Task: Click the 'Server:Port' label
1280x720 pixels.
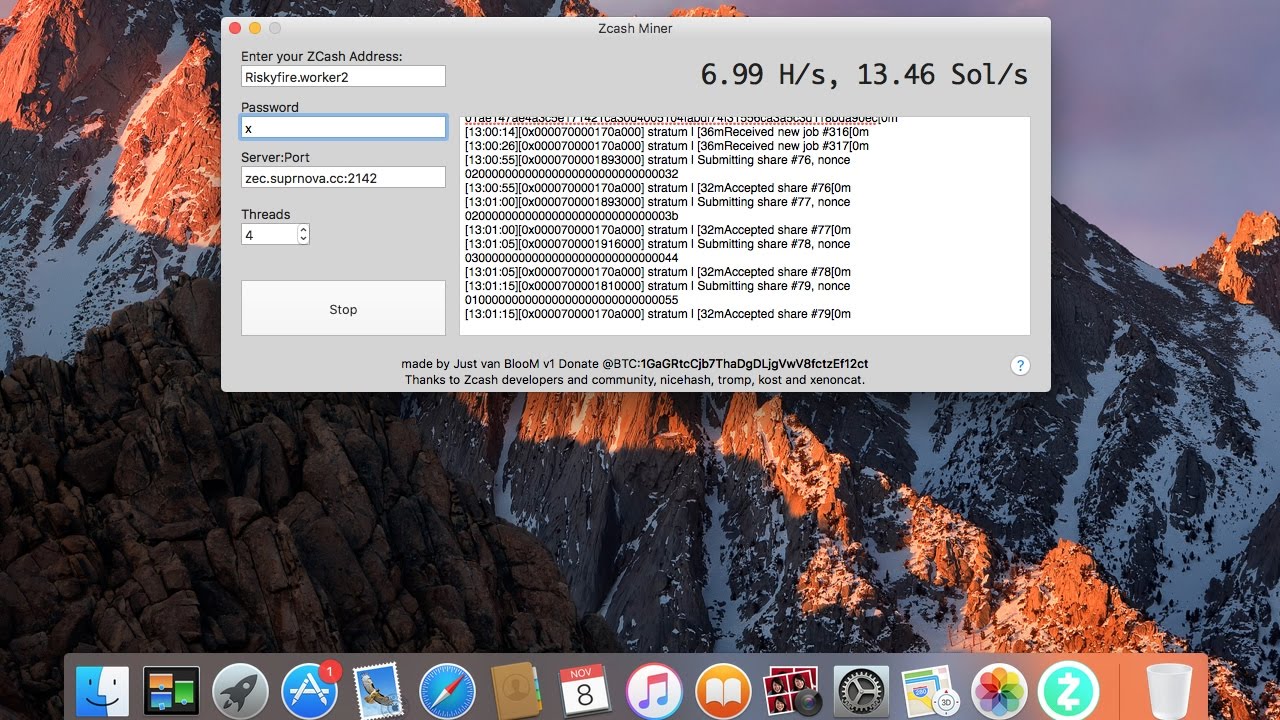Action: 275,157
